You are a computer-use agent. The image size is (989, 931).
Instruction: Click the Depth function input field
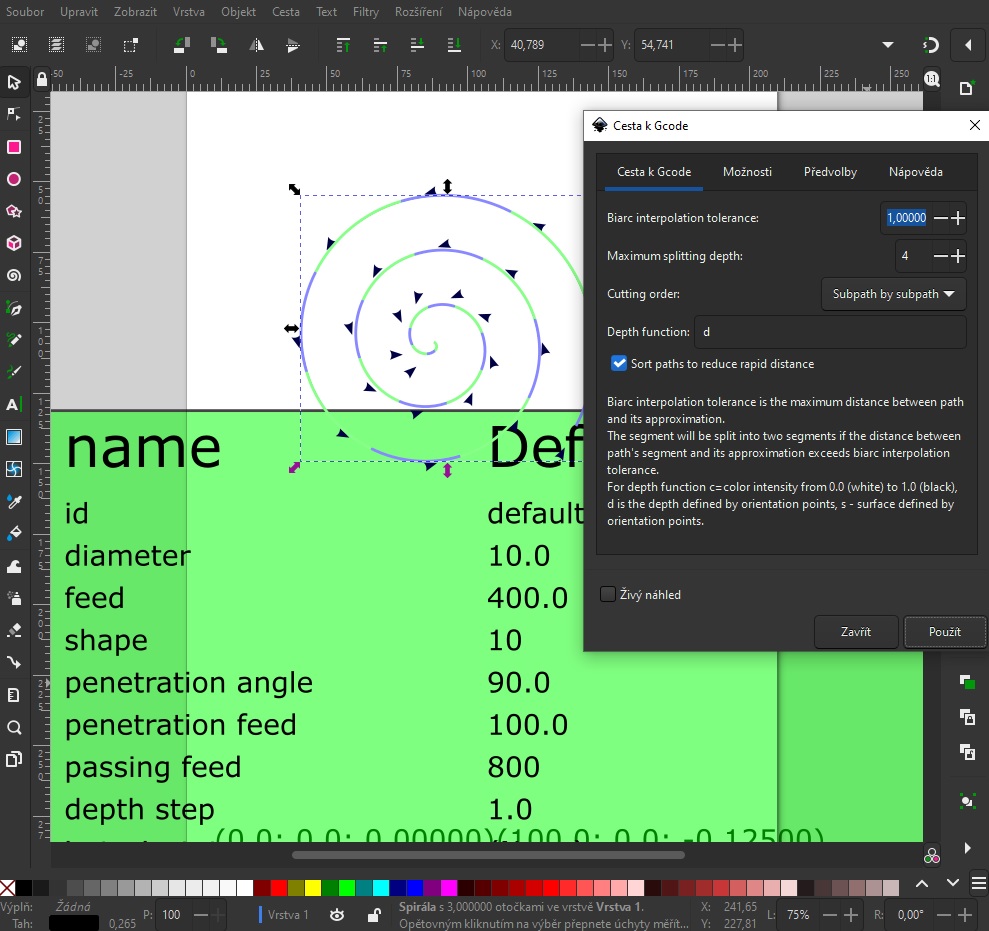[x=830, y=332]
